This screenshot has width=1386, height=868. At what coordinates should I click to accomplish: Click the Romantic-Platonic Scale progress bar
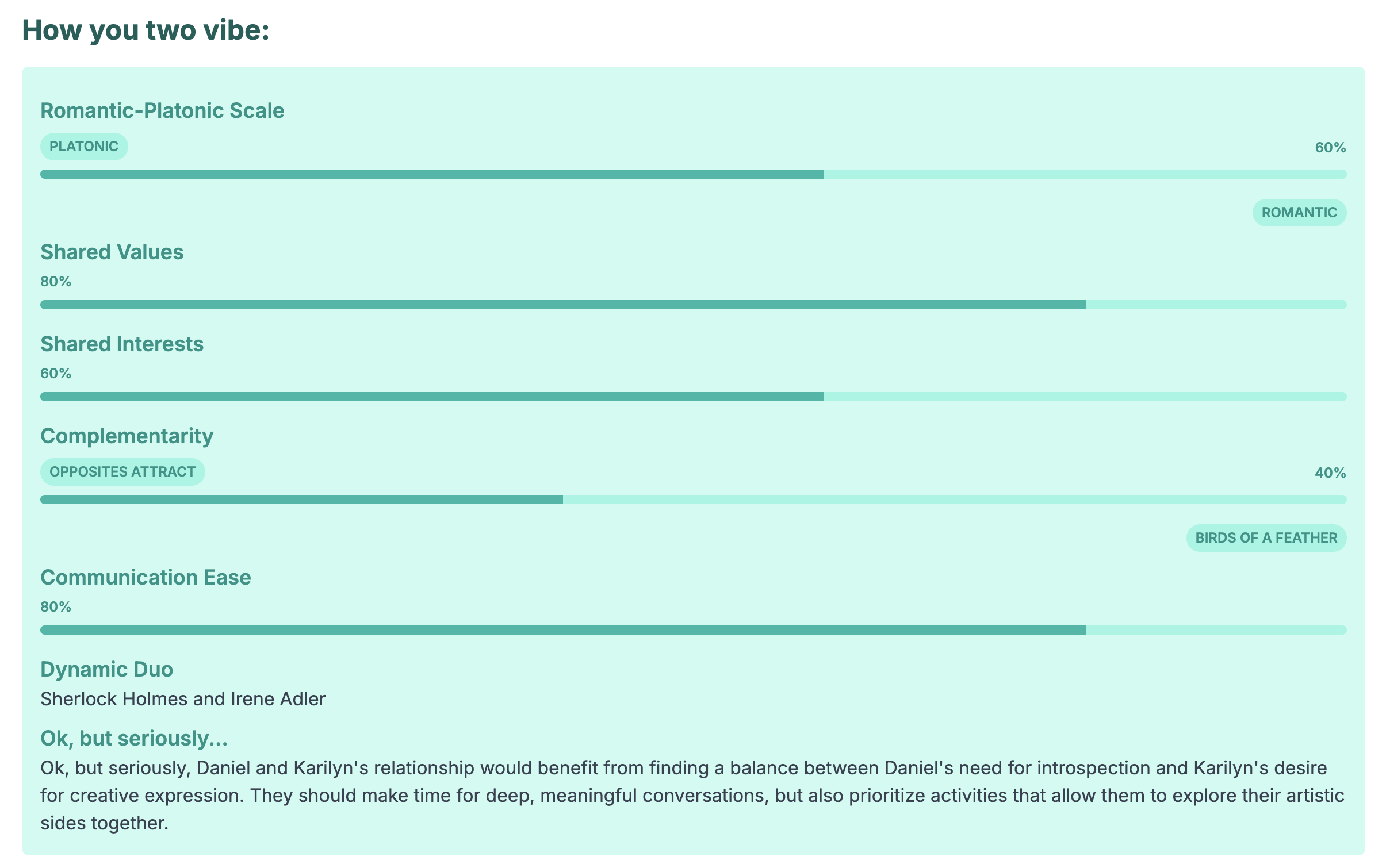point(694,174)
